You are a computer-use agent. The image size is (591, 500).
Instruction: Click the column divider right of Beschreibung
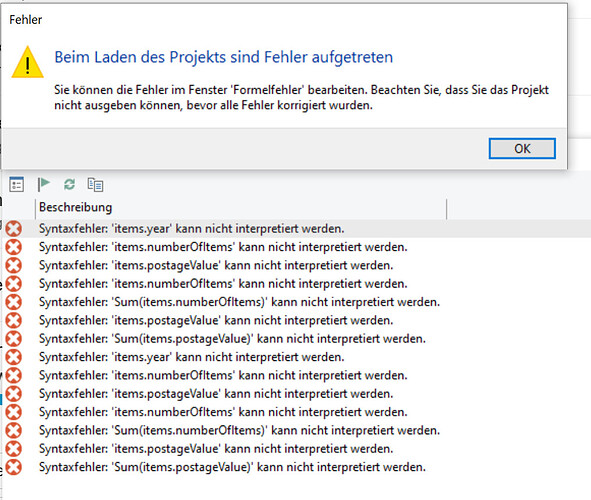pyautogui.click(x=447, y=209)
